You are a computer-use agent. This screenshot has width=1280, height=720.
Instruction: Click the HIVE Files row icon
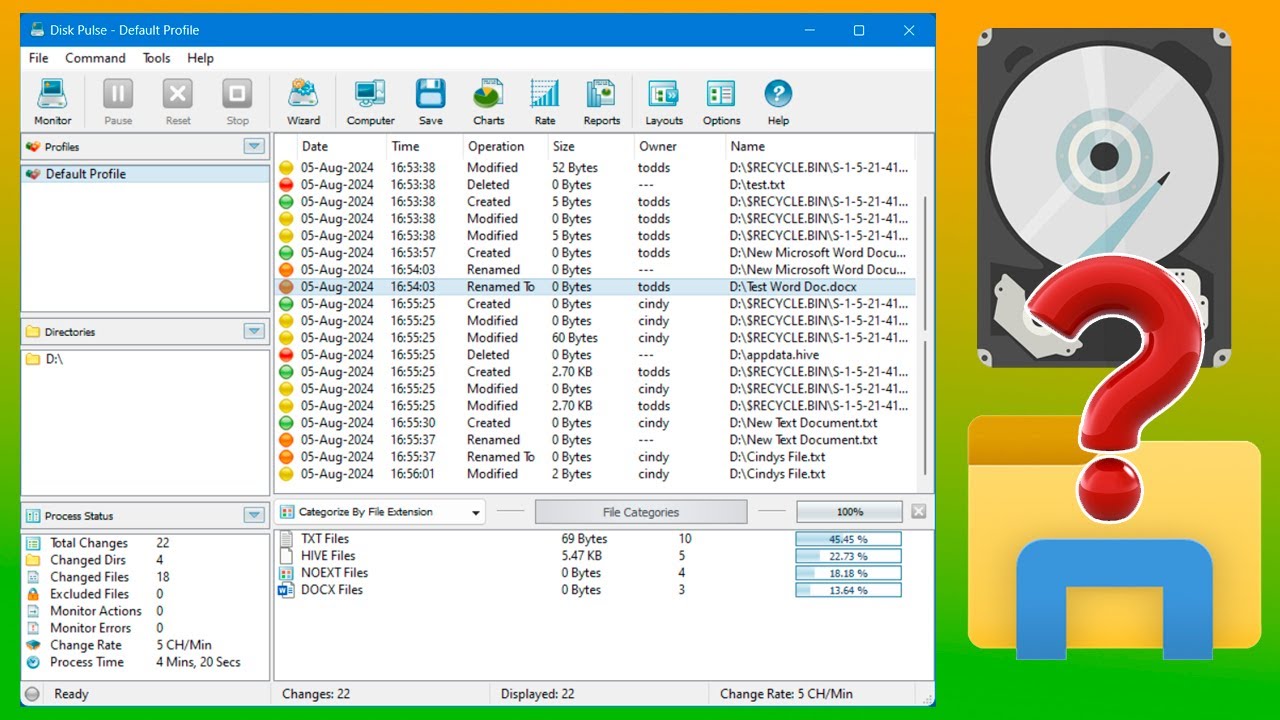pyautogui.click(x=286, y=556)
